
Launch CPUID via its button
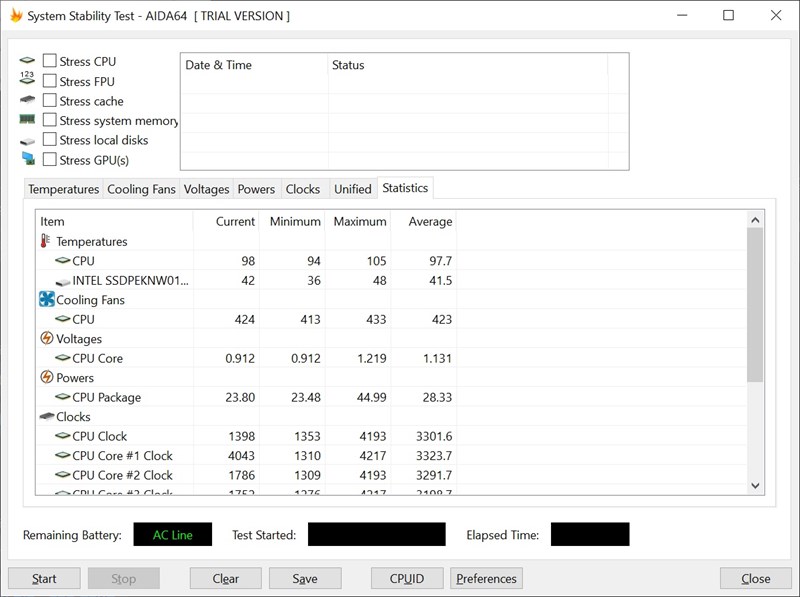coord(407,578)
